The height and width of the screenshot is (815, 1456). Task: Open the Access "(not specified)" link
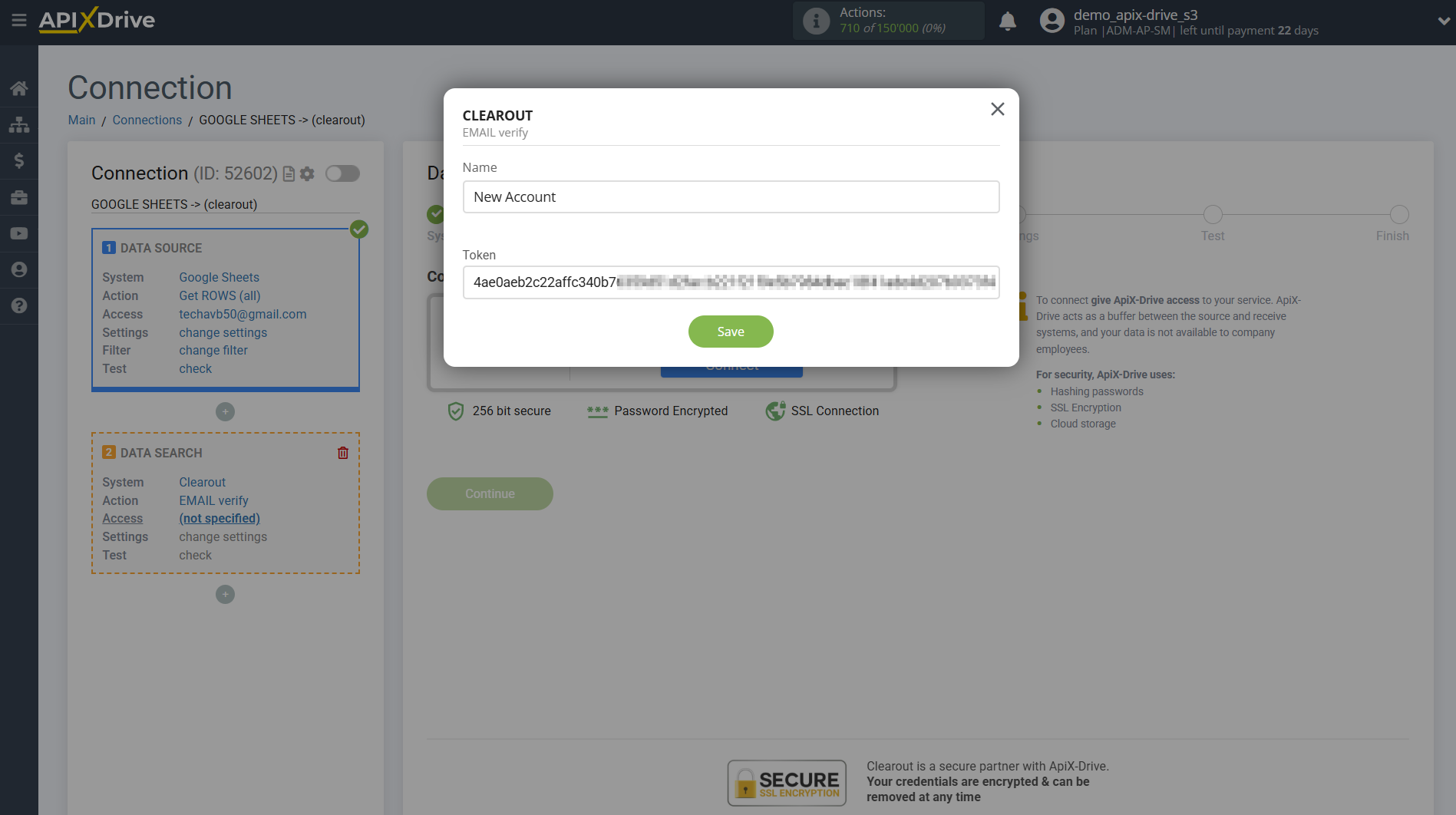coord(219,518)
